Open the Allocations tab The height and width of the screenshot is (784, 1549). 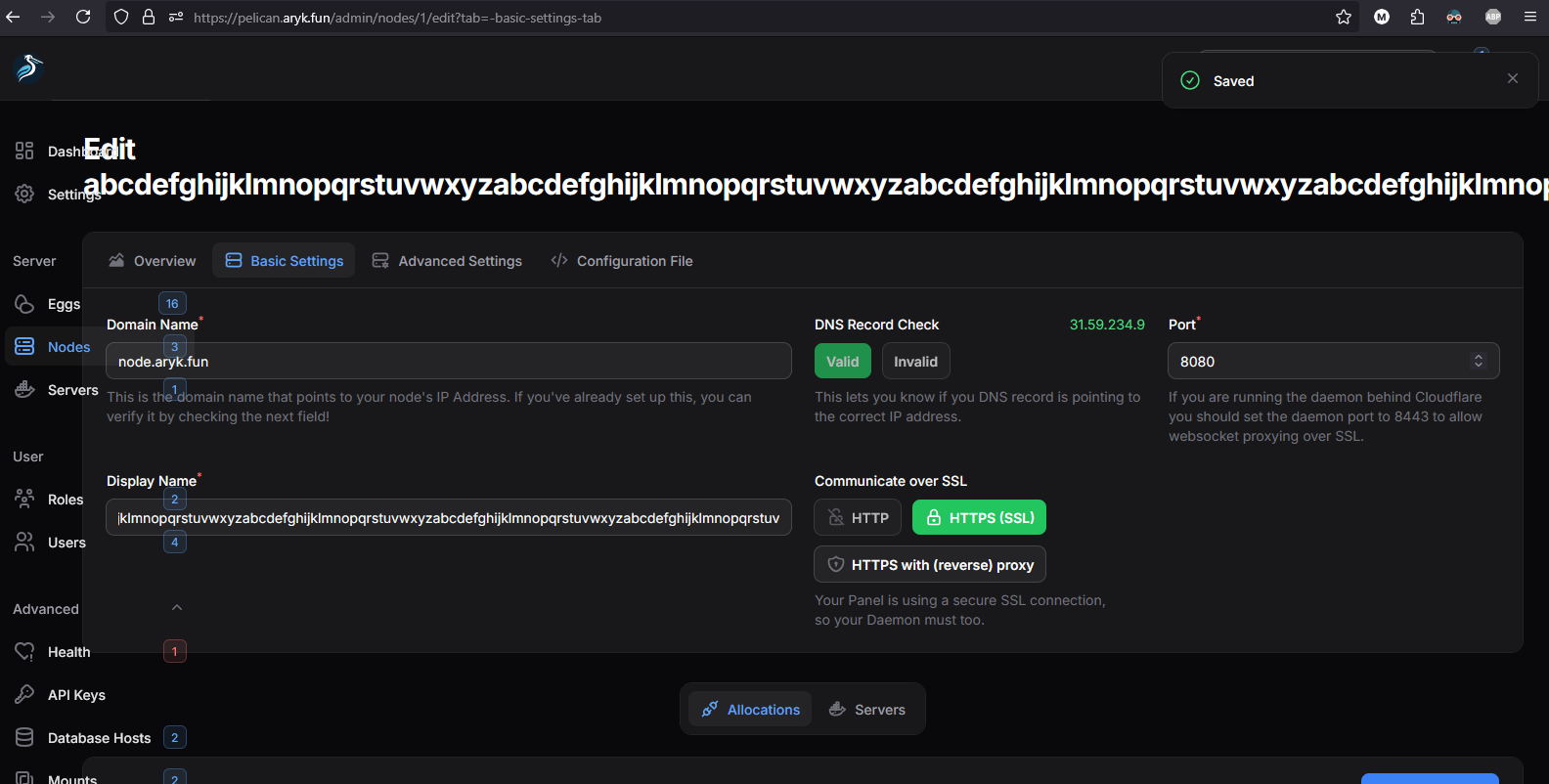[x=751, y=710]
